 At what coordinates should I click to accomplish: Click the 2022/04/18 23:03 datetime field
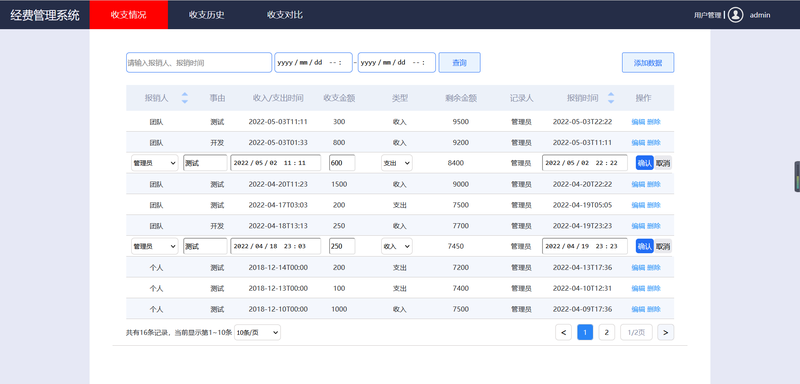[276, 246]
